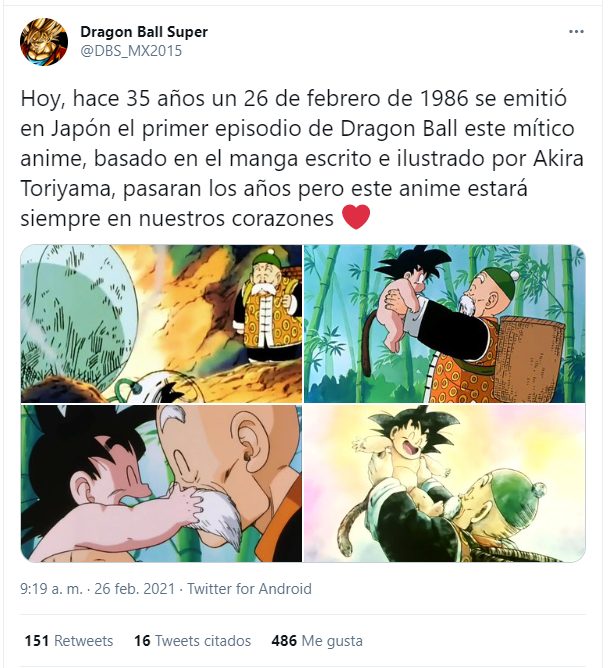Click the red heart emoji in tweet
Viewport: 609px width, 668px height.
coord(356,217)
